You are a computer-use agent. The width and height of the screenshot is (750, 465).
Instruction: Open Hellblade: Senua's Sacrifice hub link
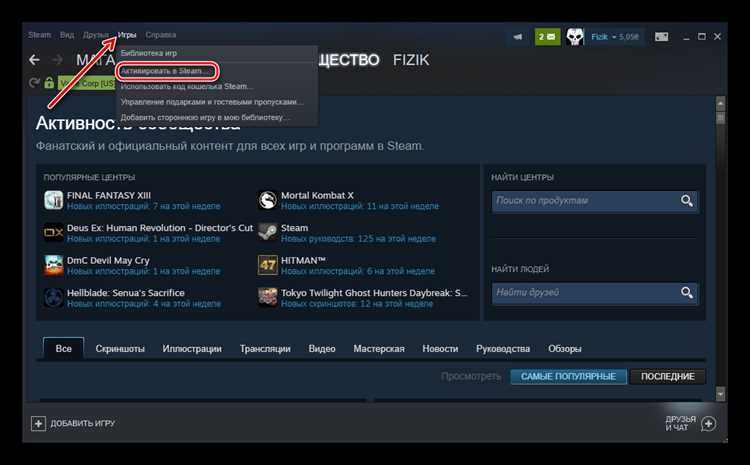pos(126,293)
